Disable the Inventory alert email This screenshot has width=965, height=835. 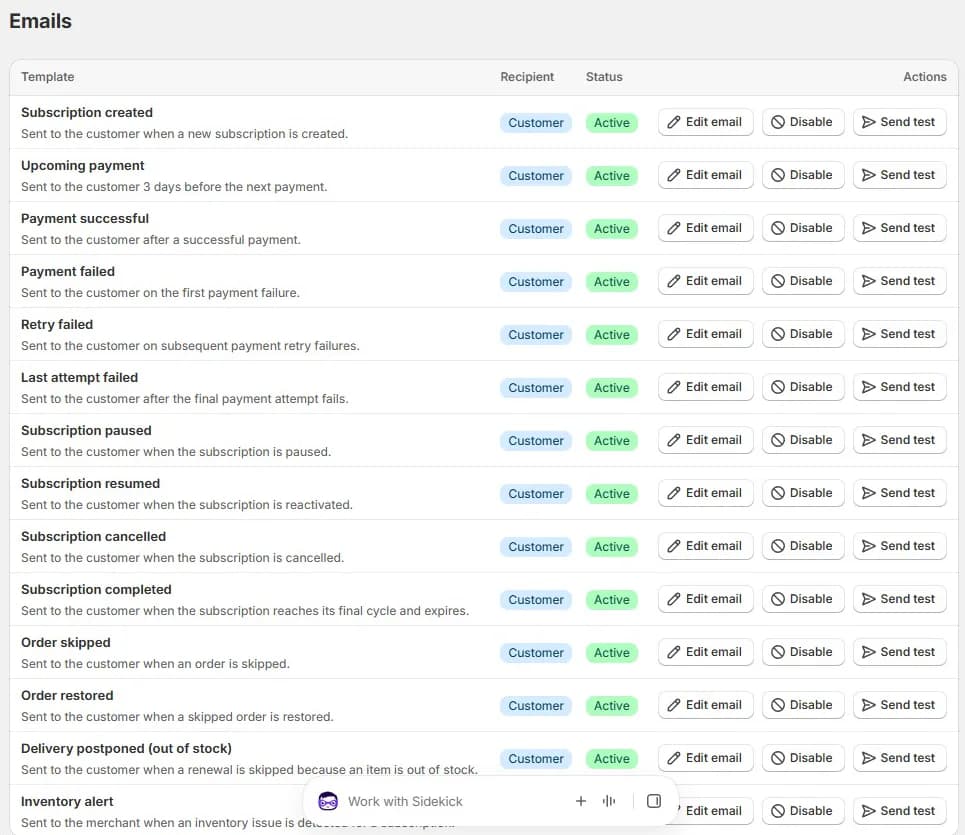pos(803,810)
